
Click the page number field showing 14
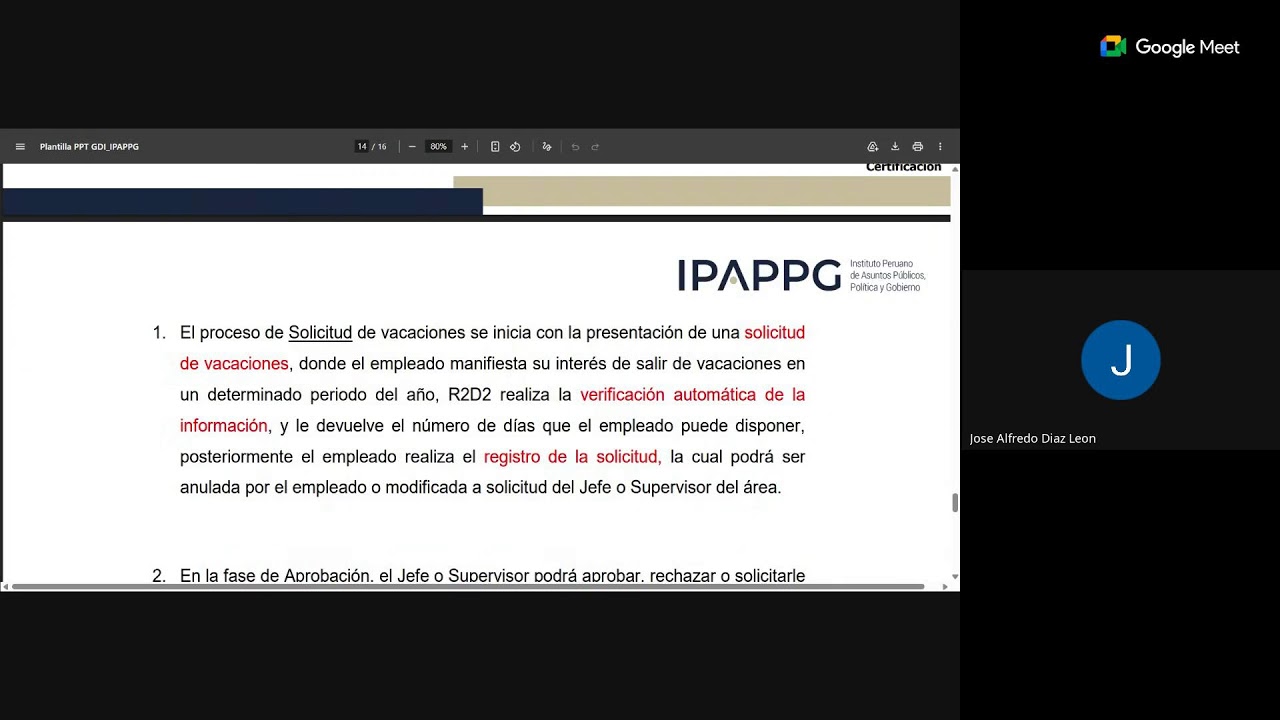(362, 147)
